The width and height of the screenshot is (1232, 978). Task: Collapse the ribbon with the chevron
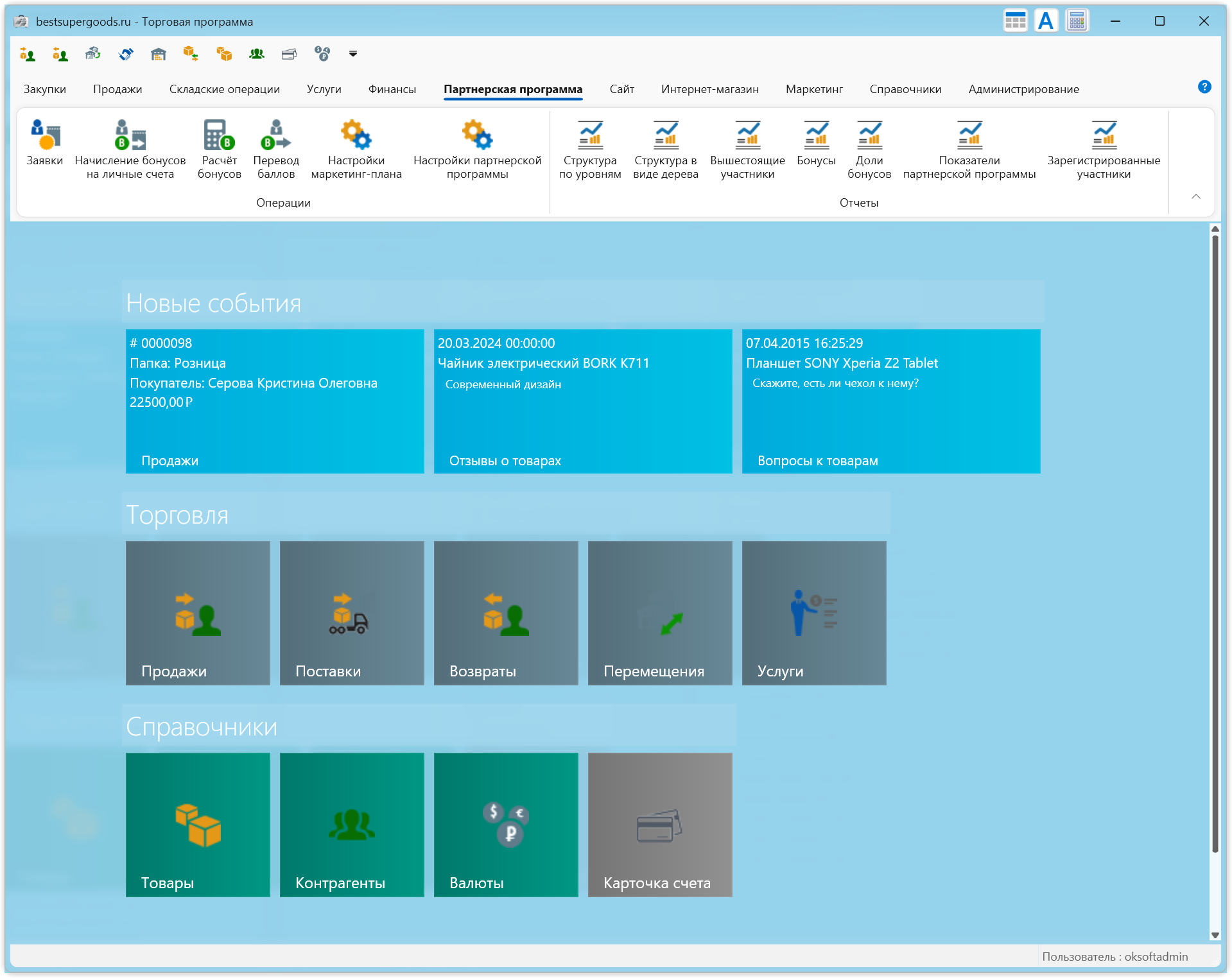(1195, 196)
